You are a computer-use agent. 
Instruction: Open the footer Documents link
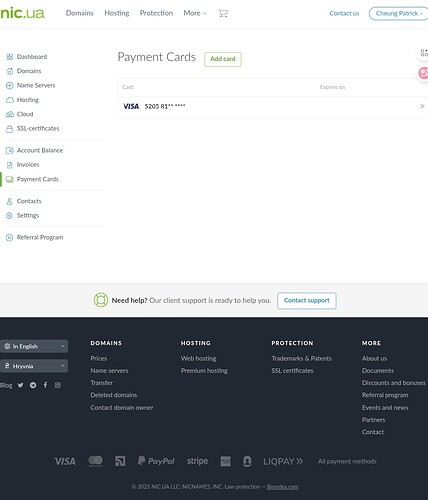(x=378, y=371)
